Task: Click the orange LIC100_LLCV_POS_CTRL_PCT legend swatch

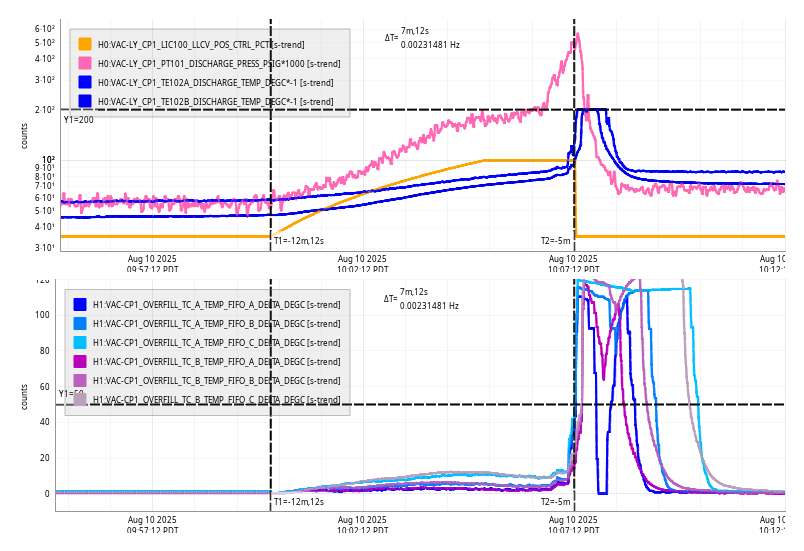Action: [85, 44]
